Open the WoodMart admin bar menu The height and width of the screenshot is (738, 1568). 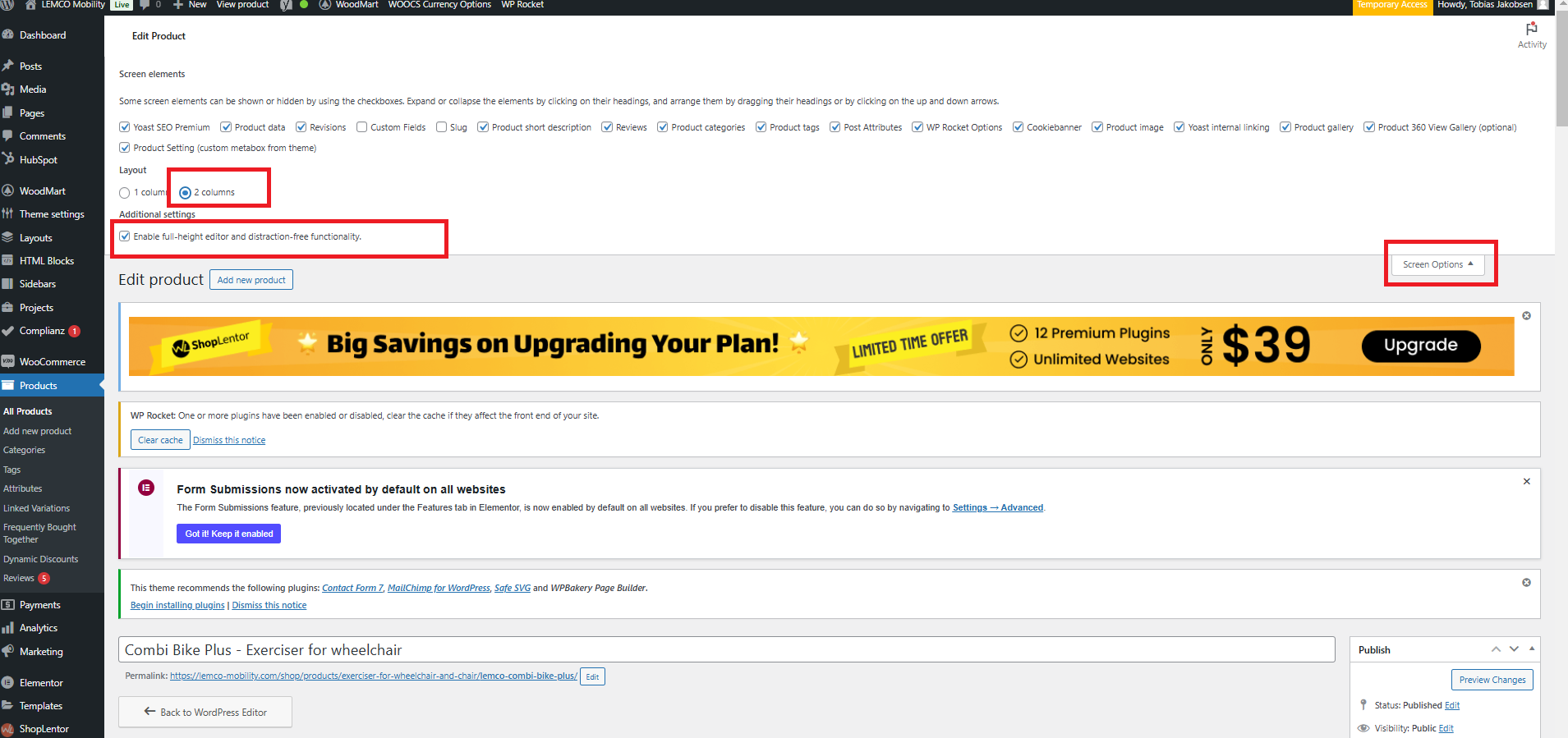pos(348,4)
